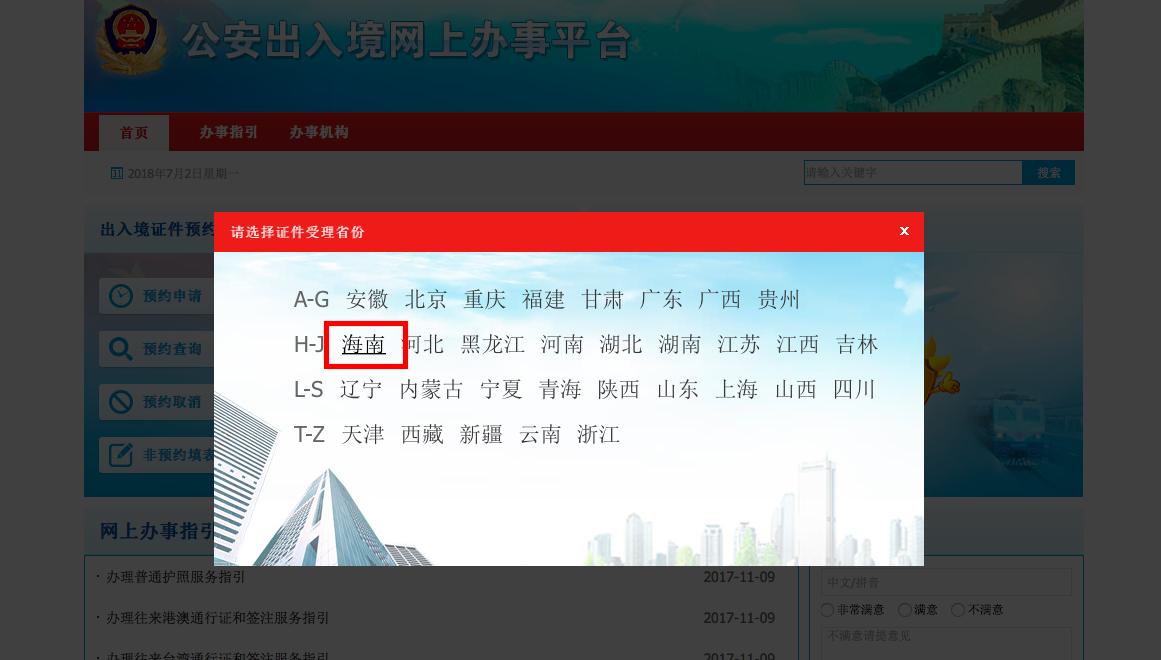1161x660 pixels.
Task: Select 广东 province
Action: click(x=661, y=299)
